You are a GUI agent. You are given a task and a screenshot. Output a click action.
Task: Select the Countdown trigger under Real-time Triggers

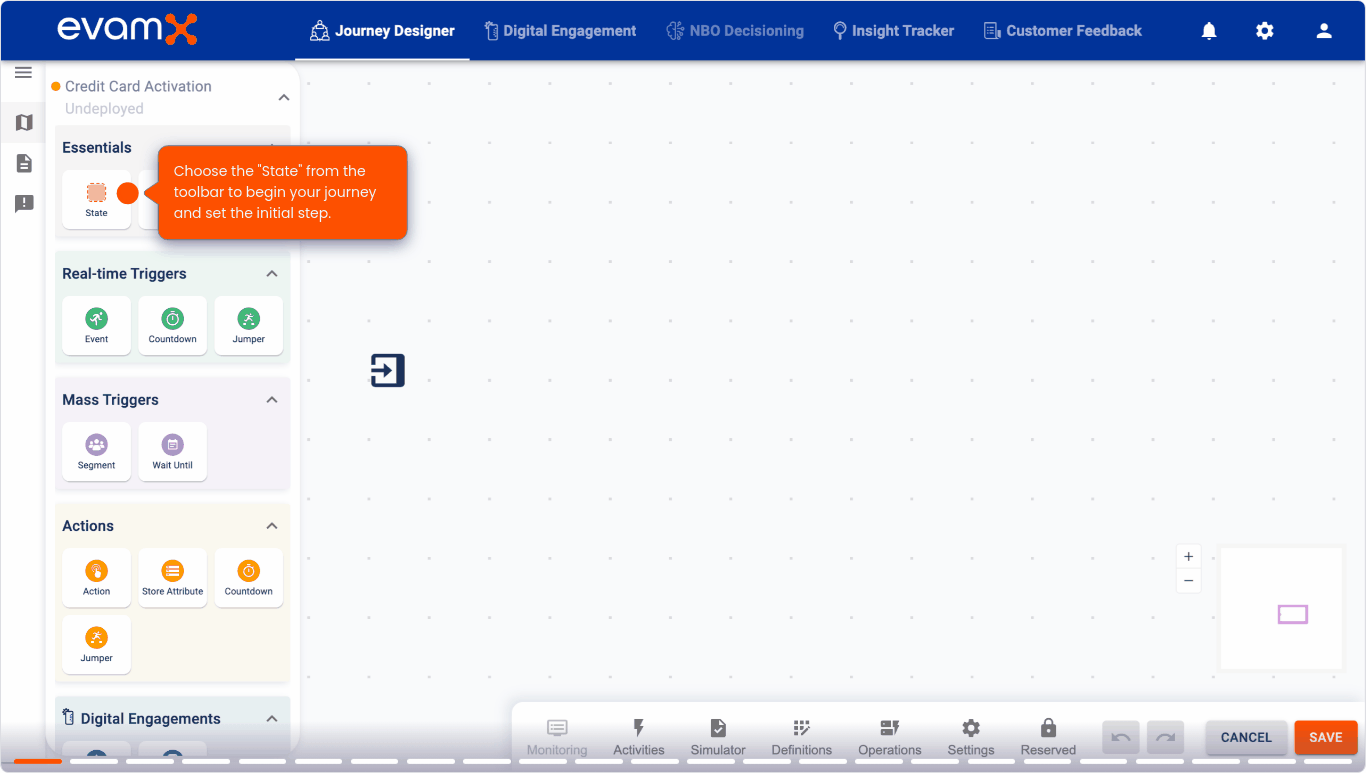(x=172, y=325)
